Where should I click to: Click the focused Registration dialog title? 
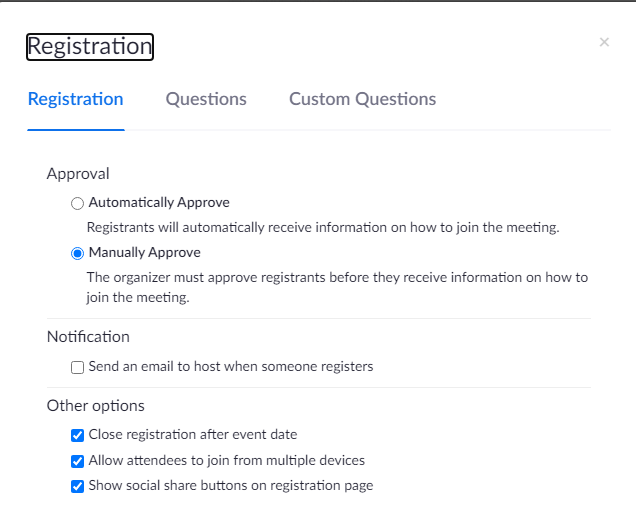tap(90, 46)
